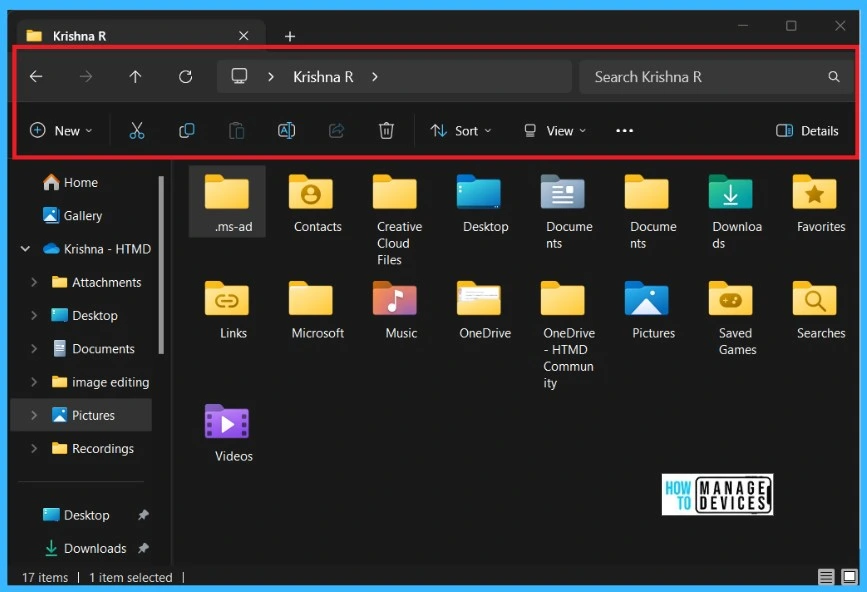Cut the selected item with scissors icon
Image resolution: width=867 pixels, height=592 pixels.
137,130
